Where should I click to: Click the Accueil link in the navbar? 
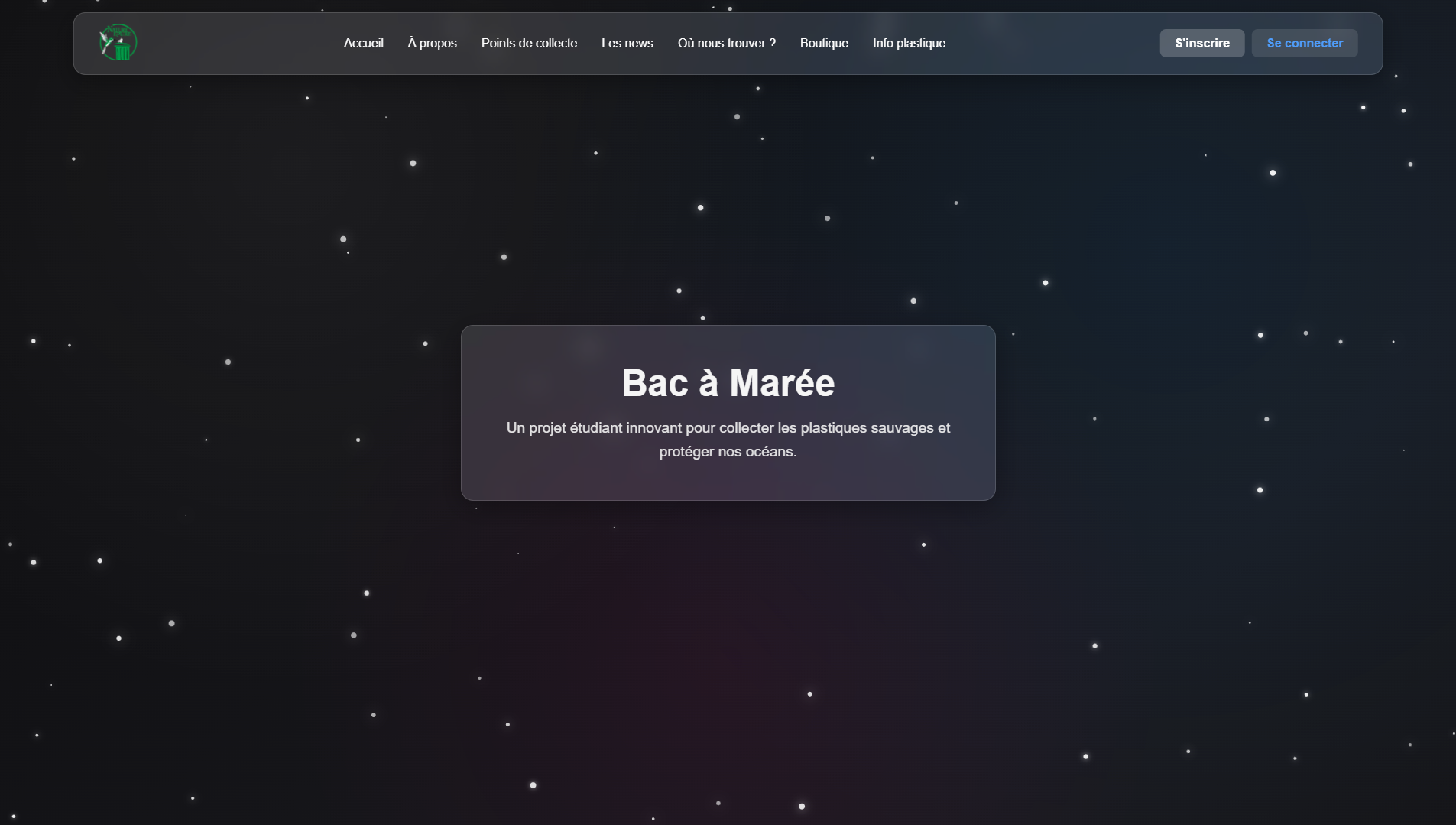(x=364, y=43)
